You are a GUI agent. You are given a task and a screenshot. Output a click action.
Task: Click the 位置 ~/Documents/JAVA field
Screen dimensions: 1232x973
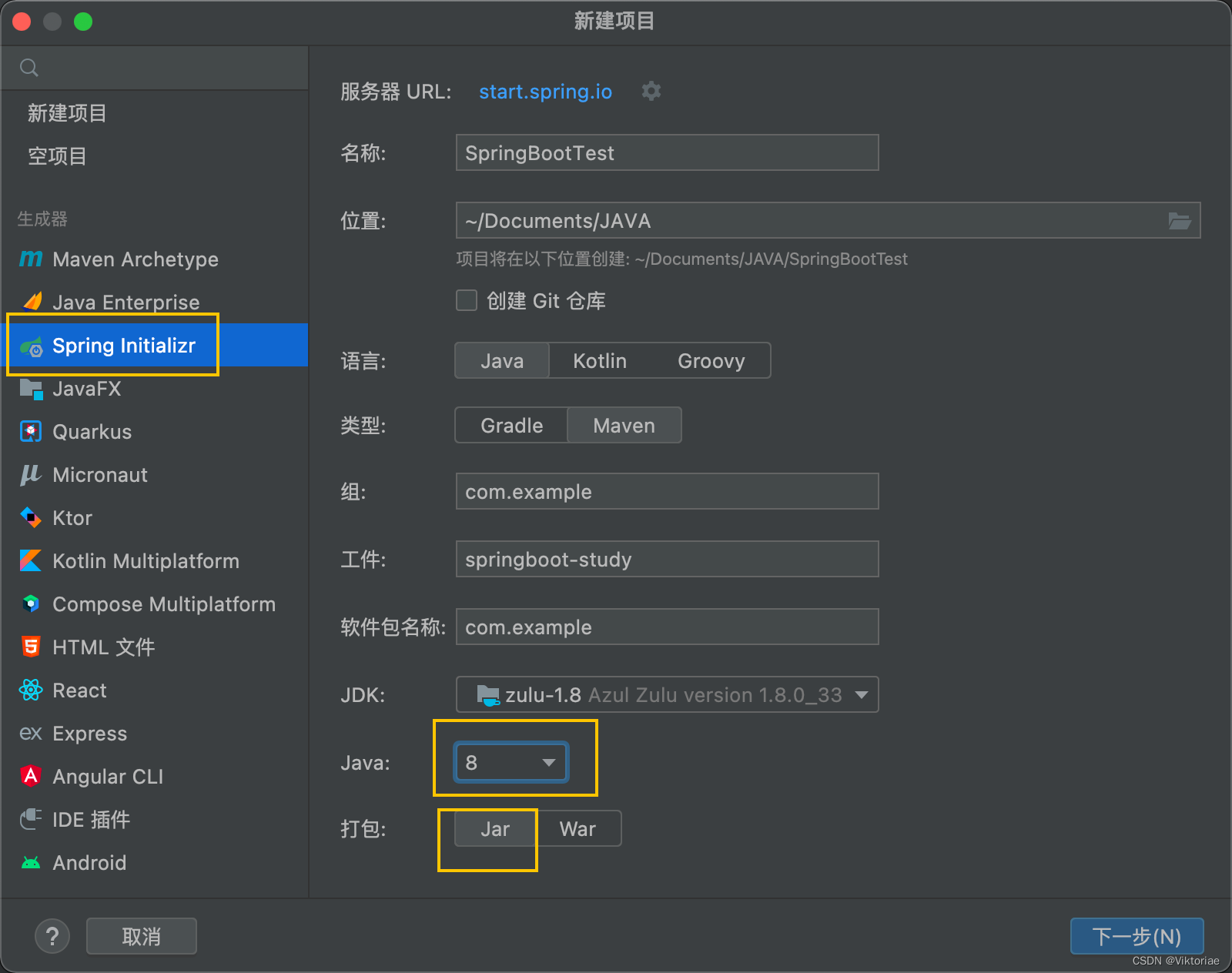829,220
